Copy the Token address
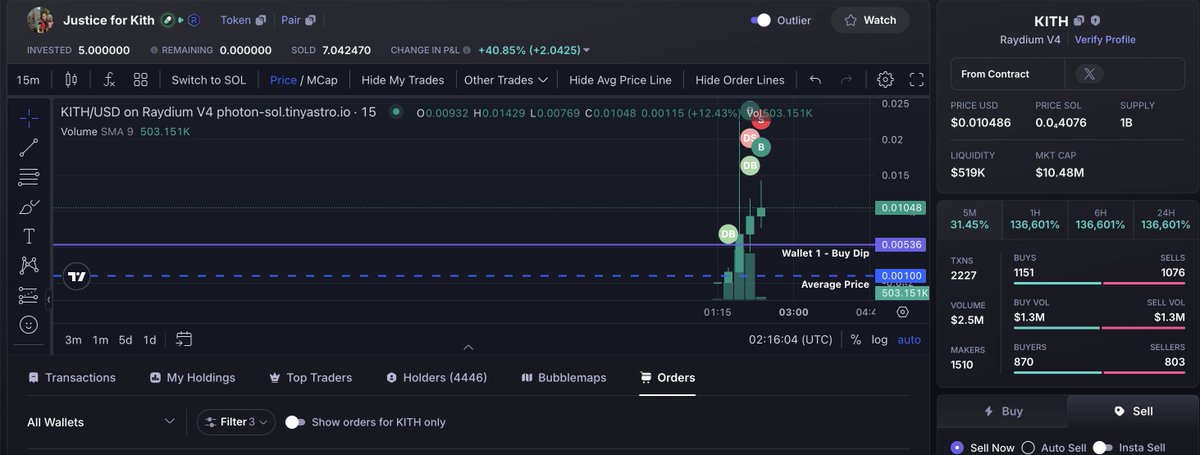The height and width of the screenshot is (455, 1200). tap(261, 20)
